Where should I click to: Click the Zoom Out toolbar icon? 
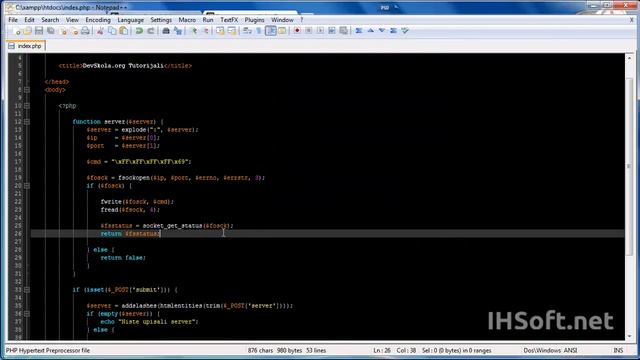pos(205,31)
